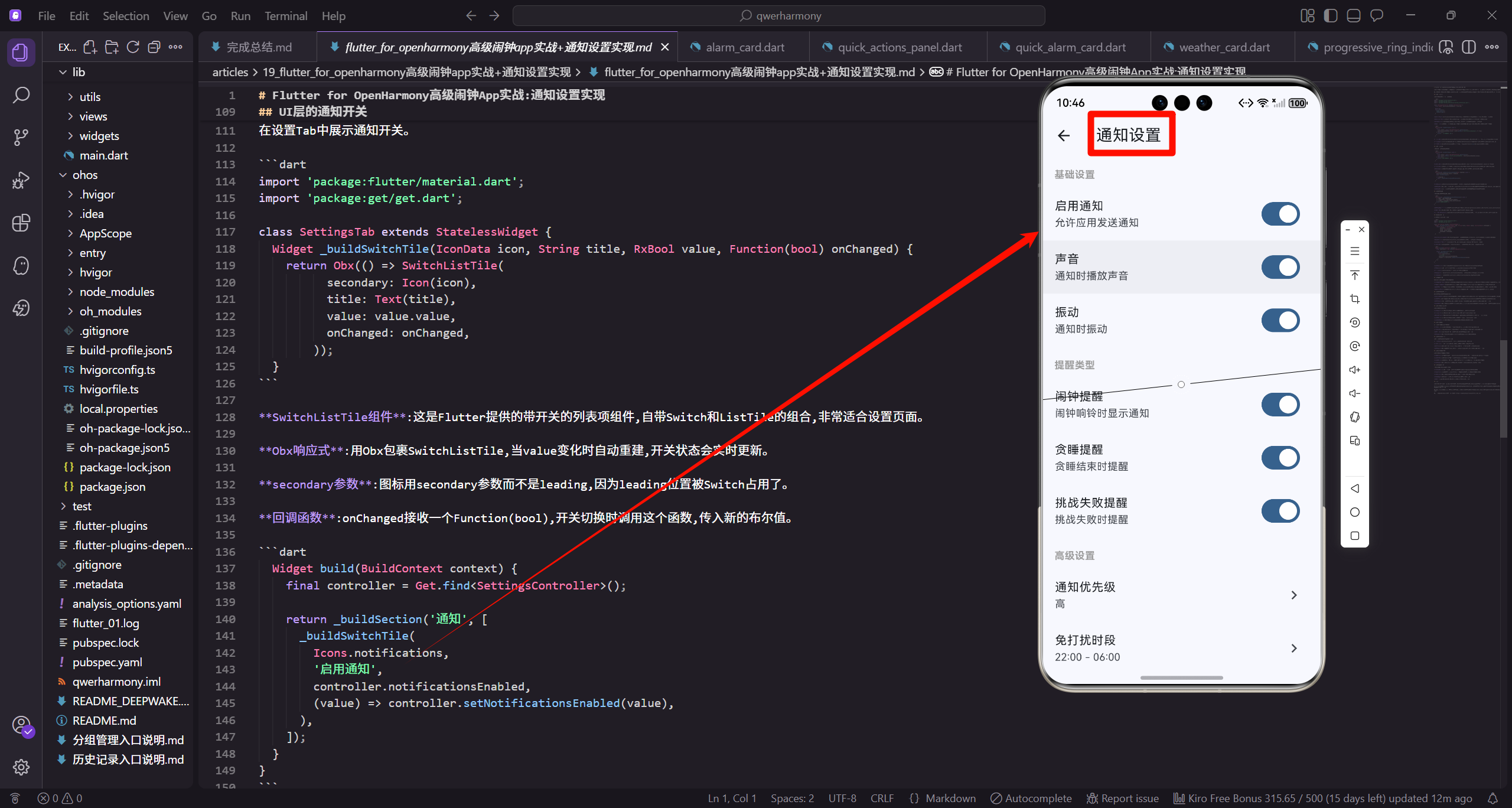Click the CRLF line ending indicator
The image size is (1512, 808).
pyautogui.click(x=882, y=798)
